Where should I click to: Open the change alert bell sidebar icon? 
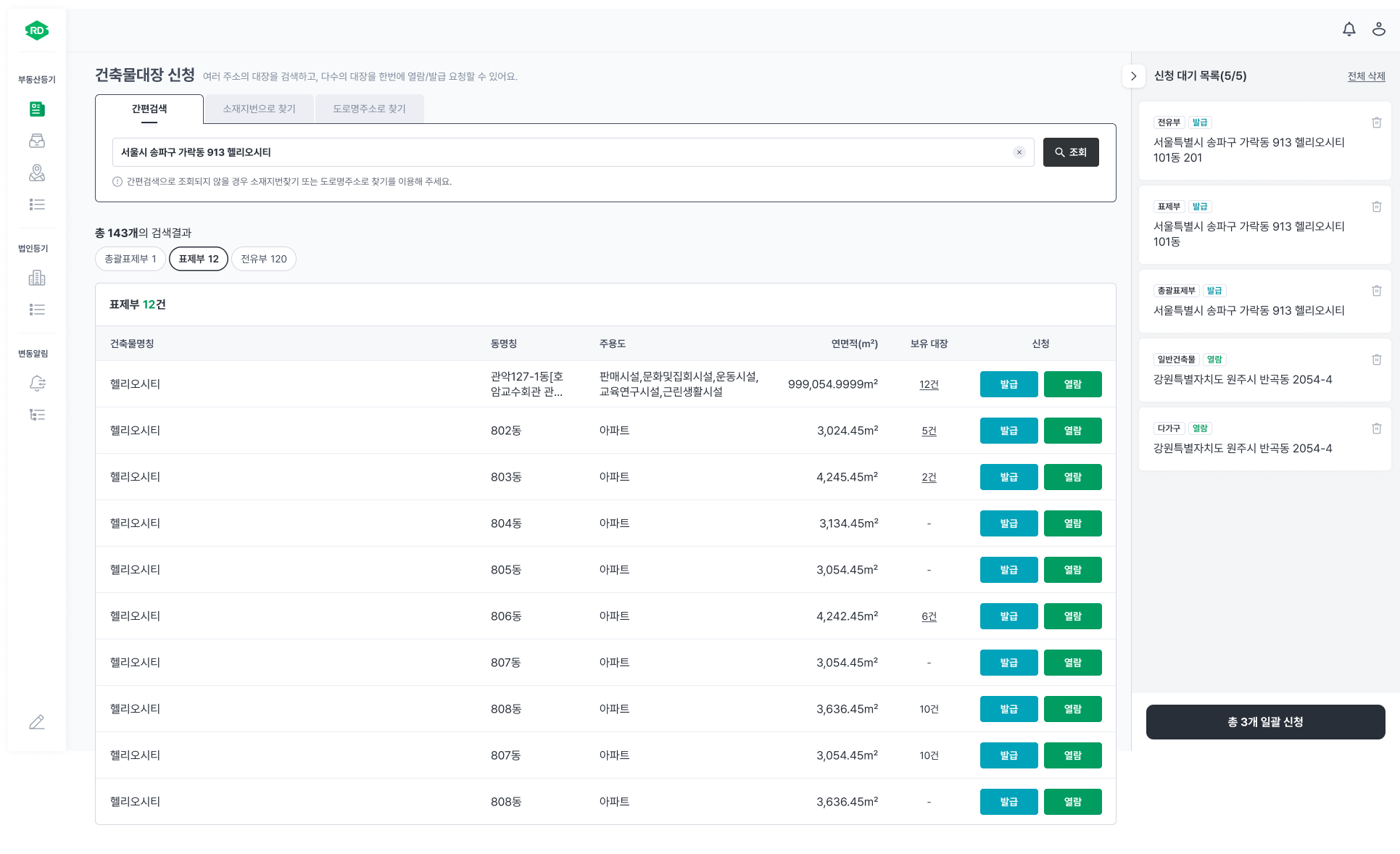37,383
